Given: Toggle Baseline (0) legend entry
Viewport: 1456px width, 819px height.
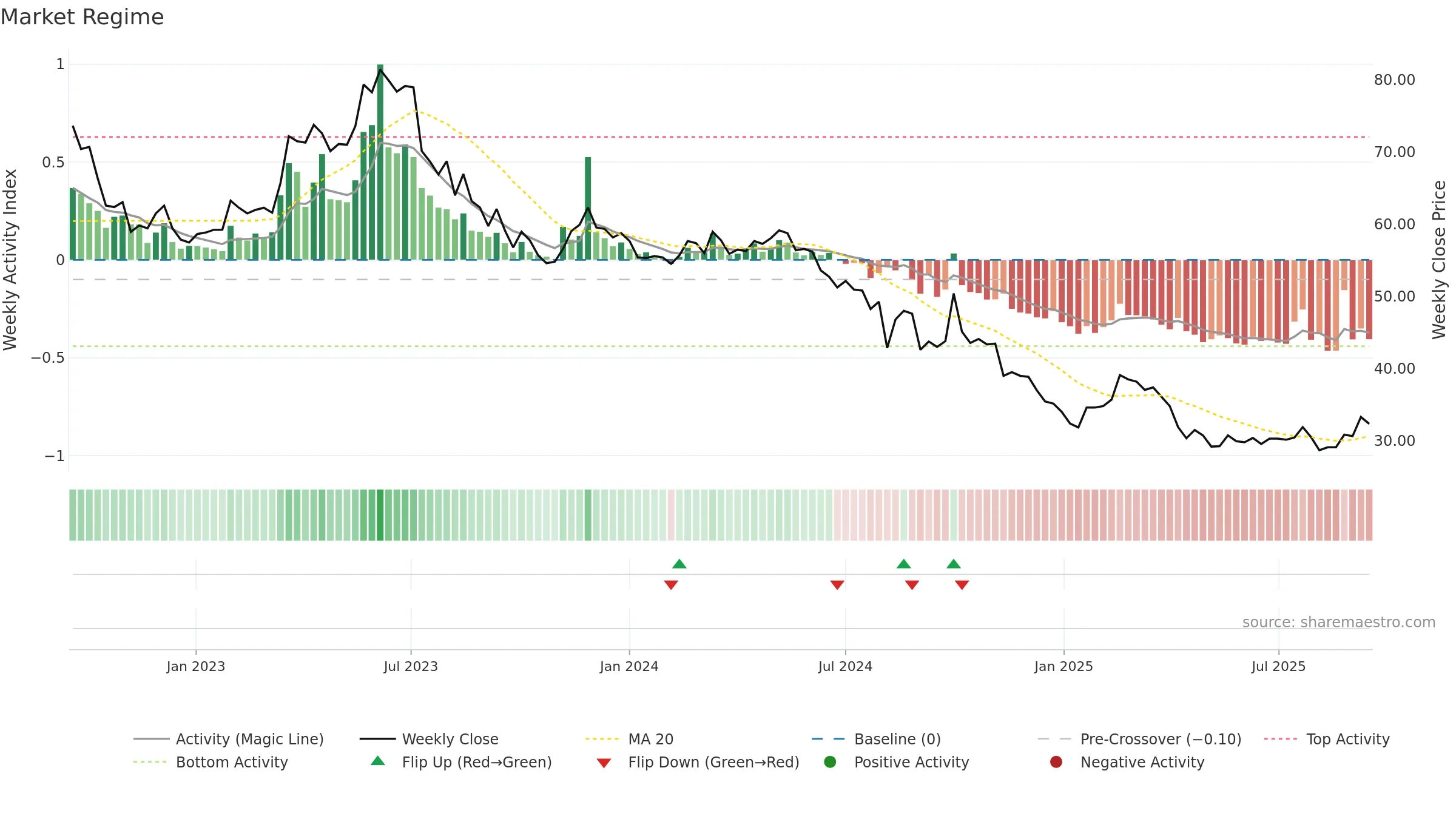Looking at the screenshot, I should point(876,739).
